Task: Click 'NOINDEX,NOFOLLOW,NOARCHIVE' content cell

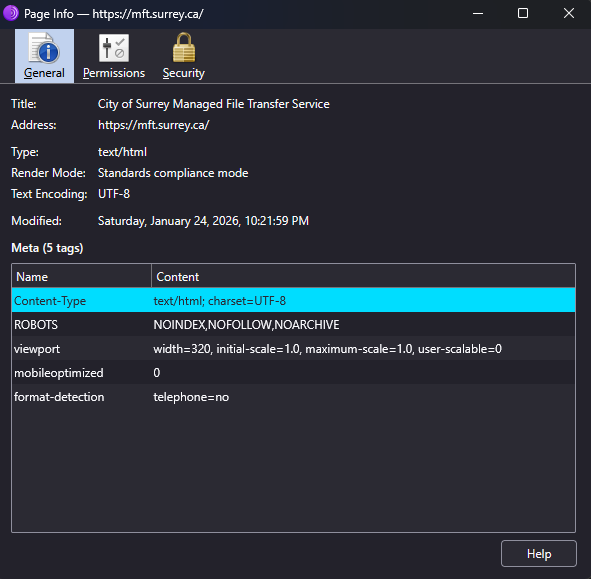Action: pyautogui.click(x=246, y=325)
